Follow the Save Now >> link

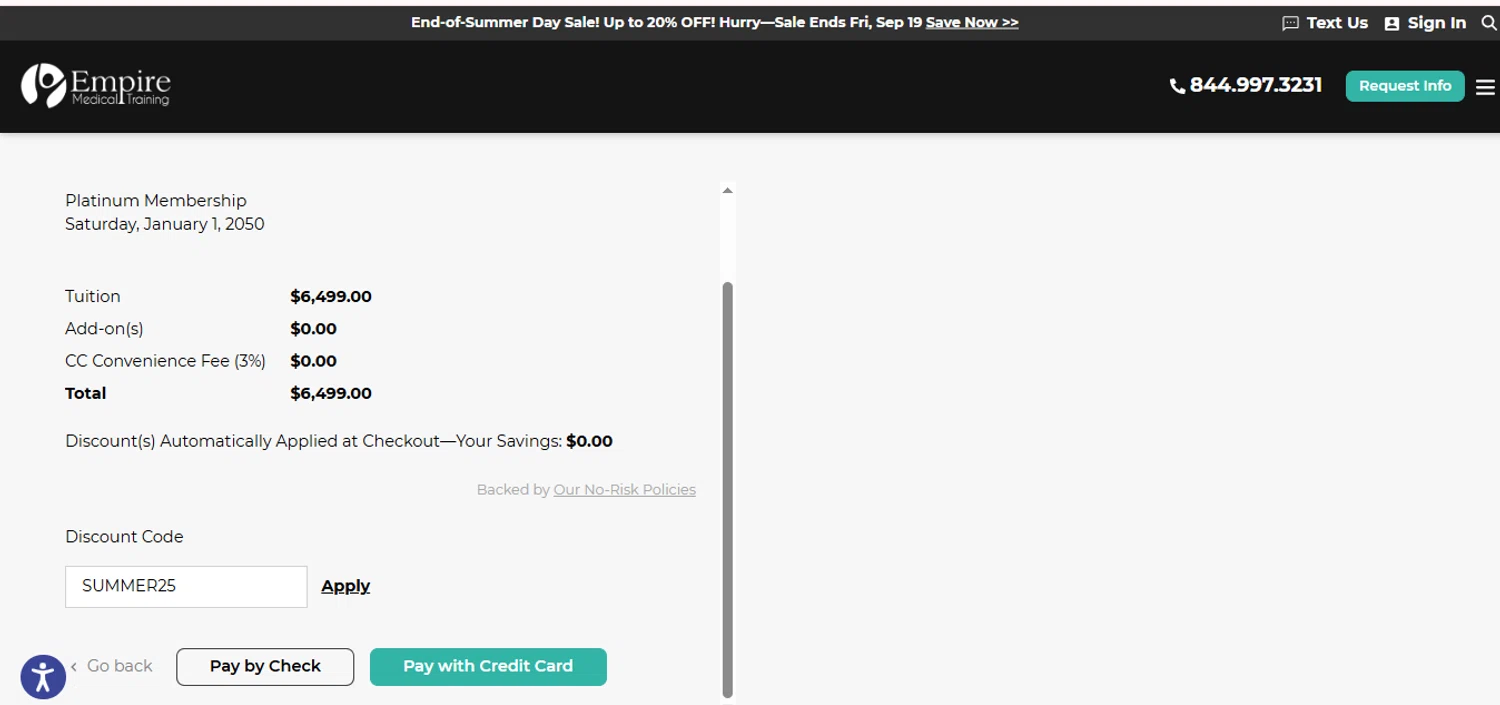[972, 22]
